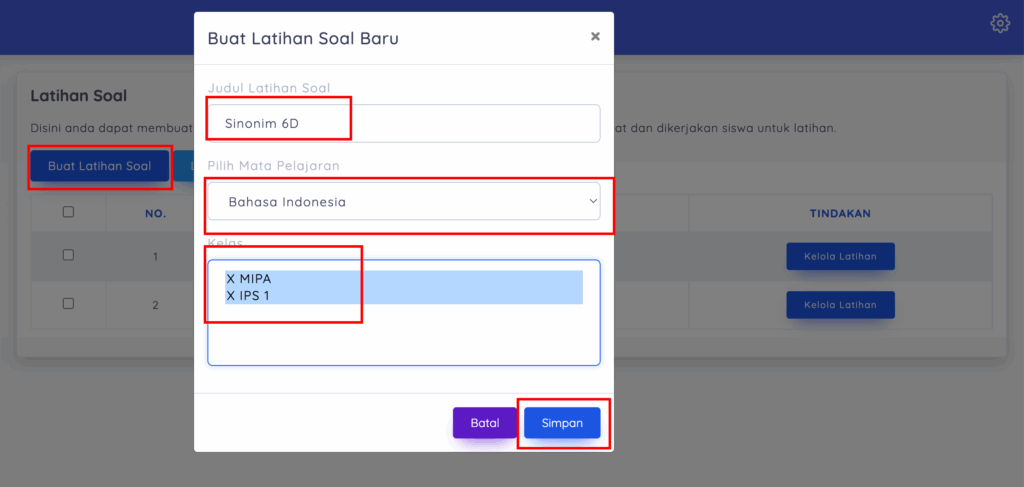The image size is (1024, 487).
Task: Open Kelola Latihan for the second row
Action: [840, 304]
